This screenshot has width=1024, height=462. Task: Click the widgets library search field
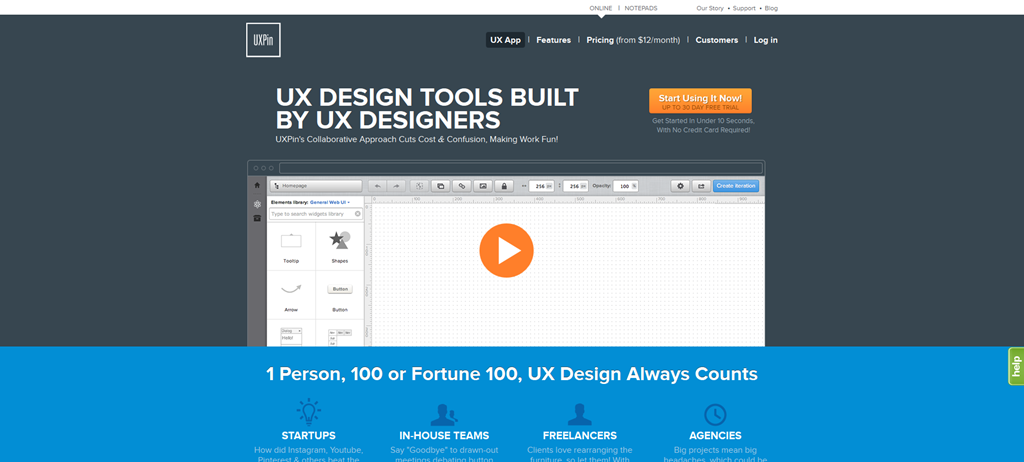[x=316, y=214]
